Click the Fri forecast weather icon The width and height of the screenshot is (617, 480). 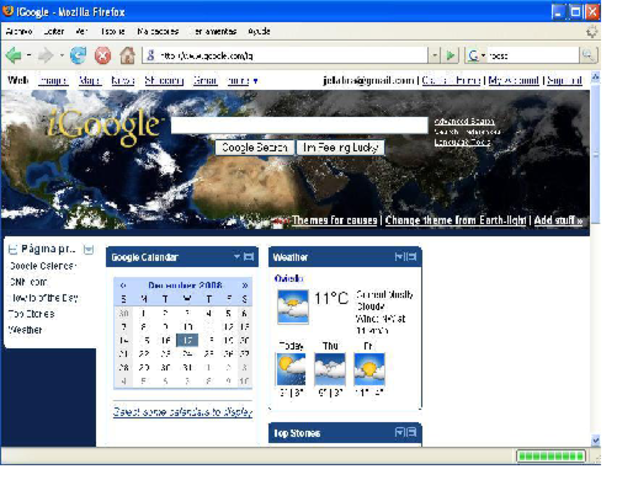coord(369,369)
